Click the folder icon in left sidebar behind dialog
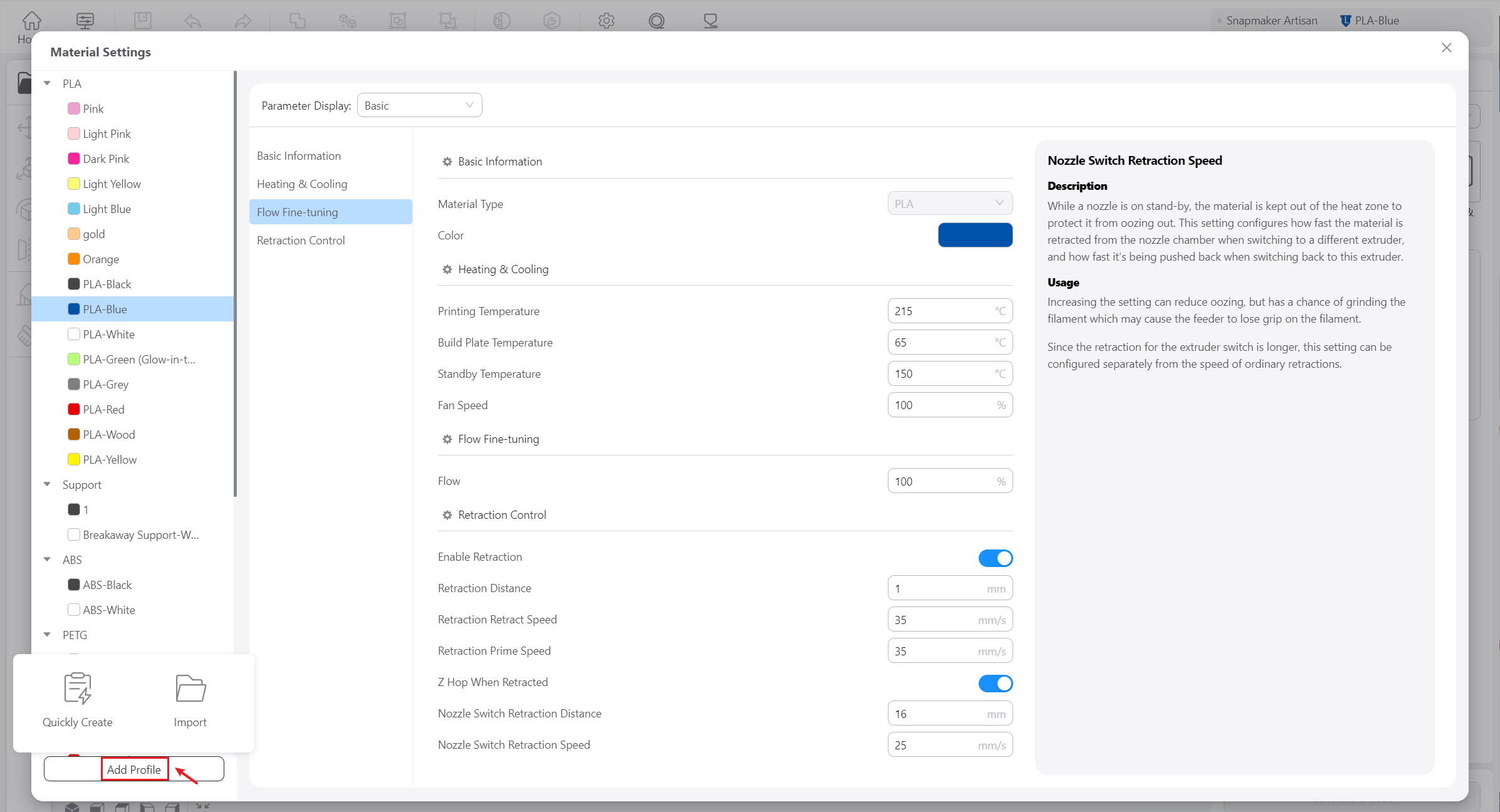1500x812 pixels. click(x=24, y=83)
